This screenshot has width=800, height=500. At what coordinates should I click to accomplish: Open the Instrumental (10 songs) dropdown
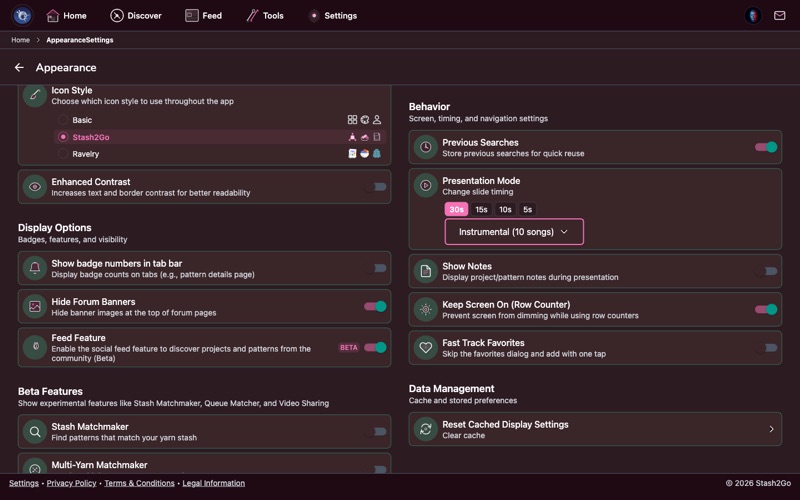point(514,232)
